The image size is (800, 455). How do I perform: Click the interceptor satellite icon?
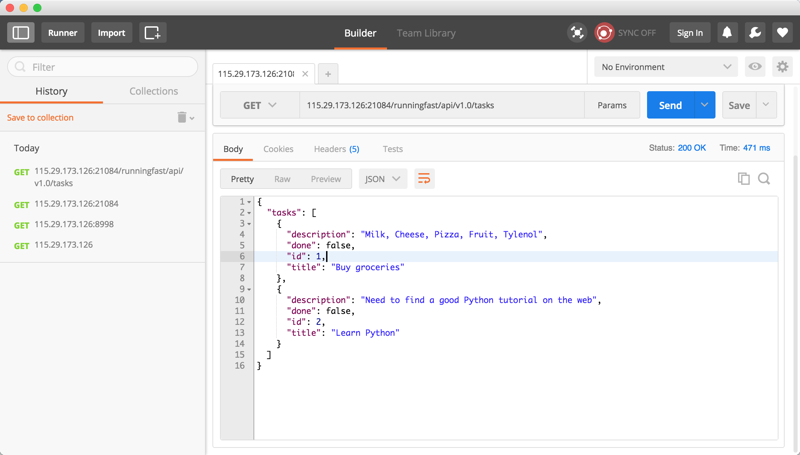pyautogui.click(x=577, y=33)
